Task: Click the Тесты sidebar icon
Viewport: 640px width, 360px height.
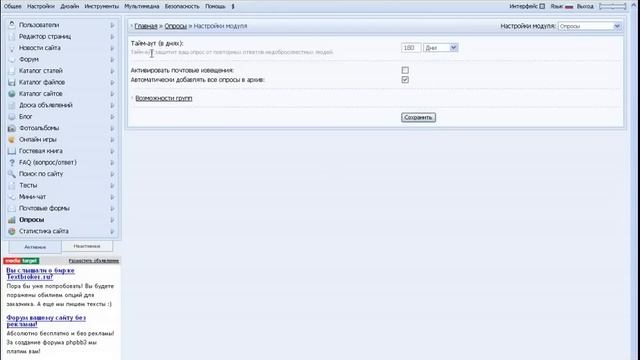Action: pyautogui.click(x=12, y=185)
